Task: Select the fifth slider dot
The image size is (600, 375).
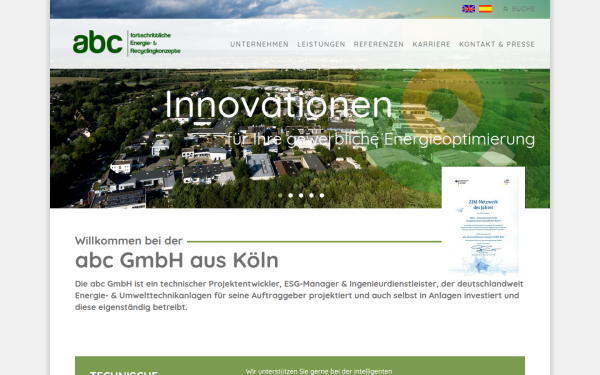Action: coord(322,195)
